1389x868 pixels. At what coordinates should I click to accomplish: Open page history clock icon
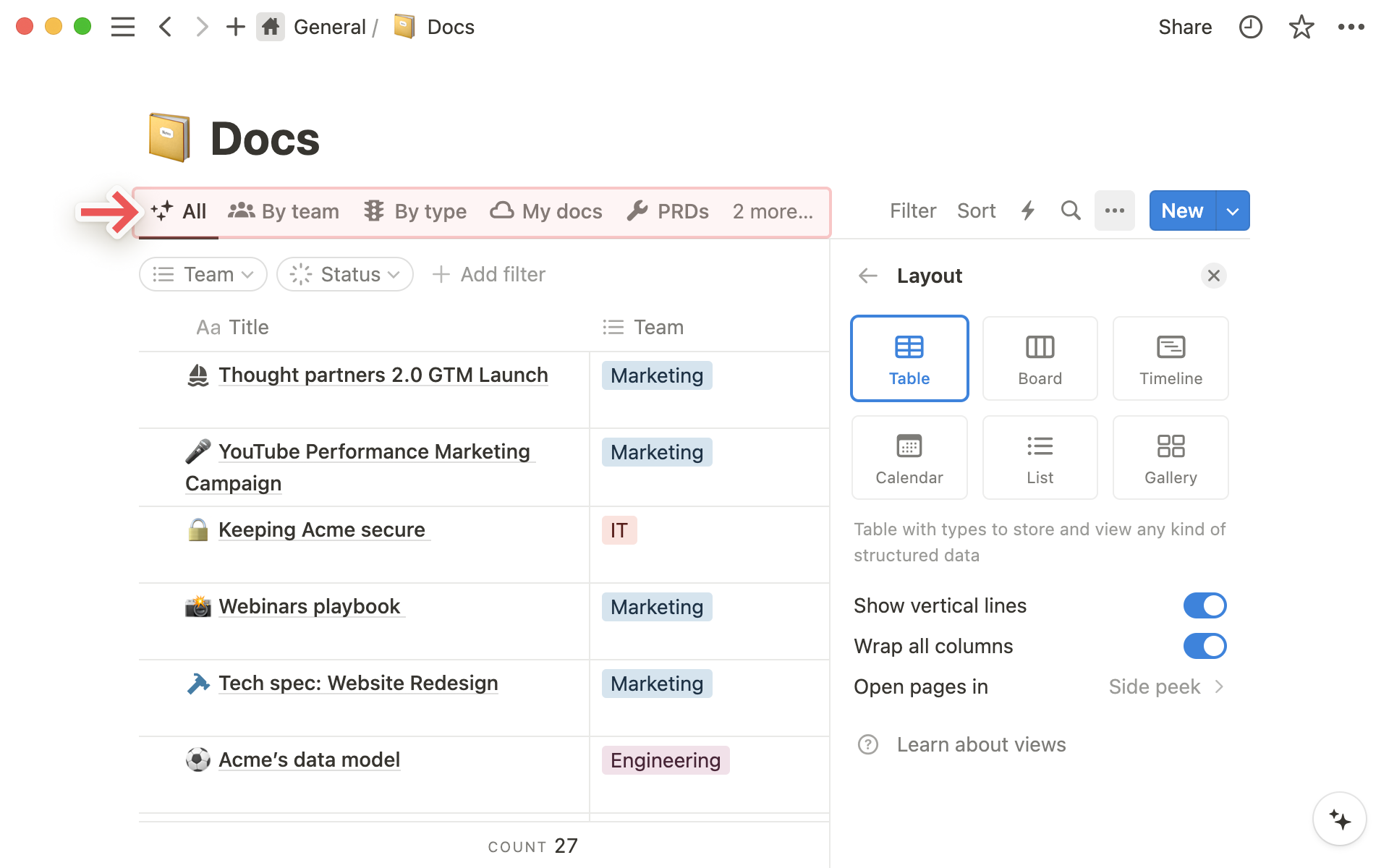click(1250, 27)
